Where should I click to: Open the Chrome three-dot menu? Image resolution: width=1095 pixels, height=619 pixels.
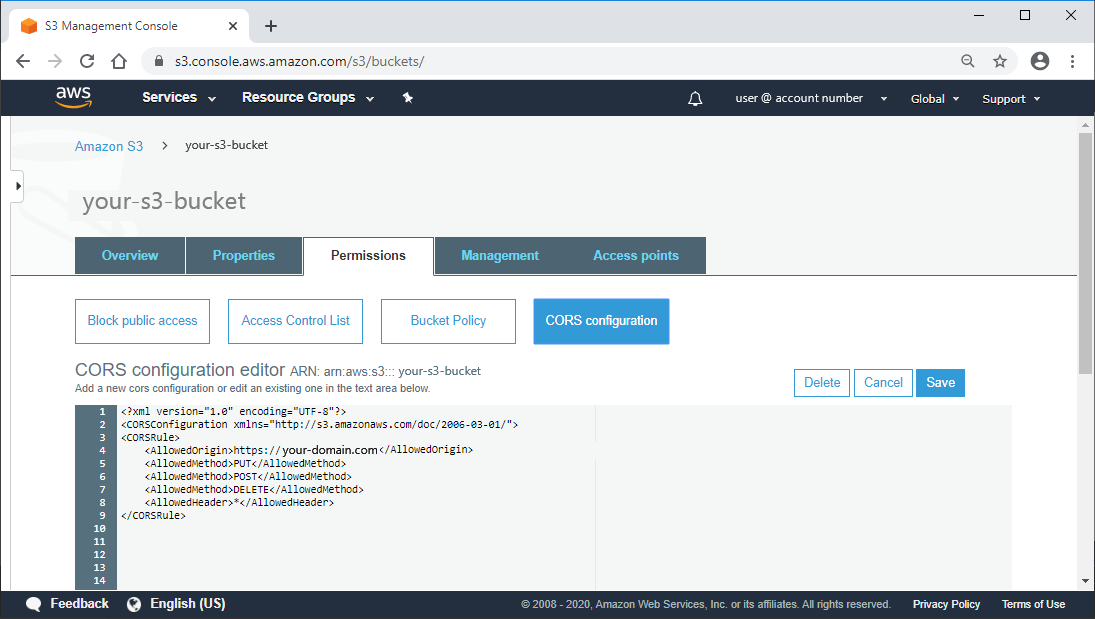point(1072,61)
